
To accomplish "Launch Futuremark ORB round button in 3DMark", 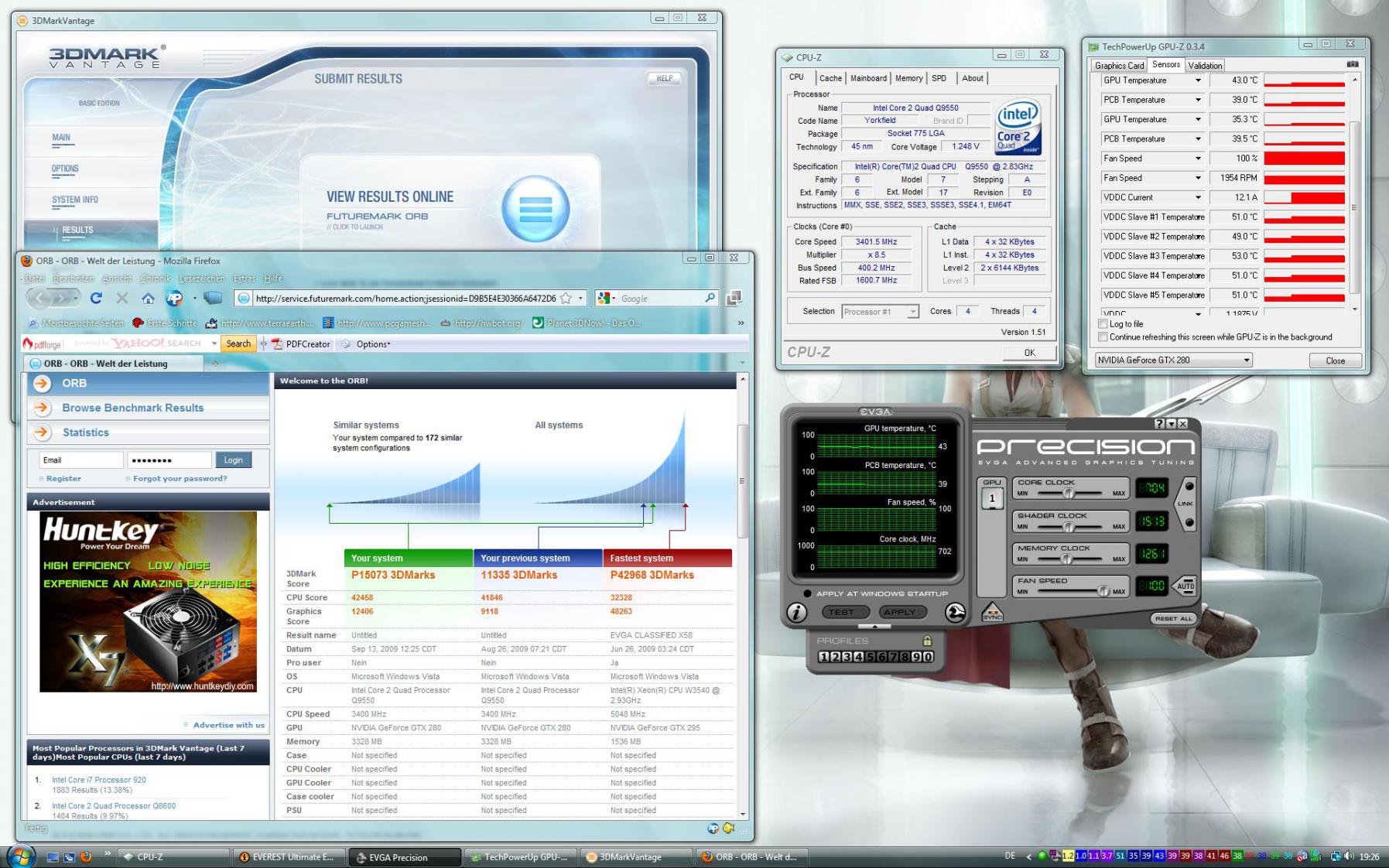I will coord(535,209).
